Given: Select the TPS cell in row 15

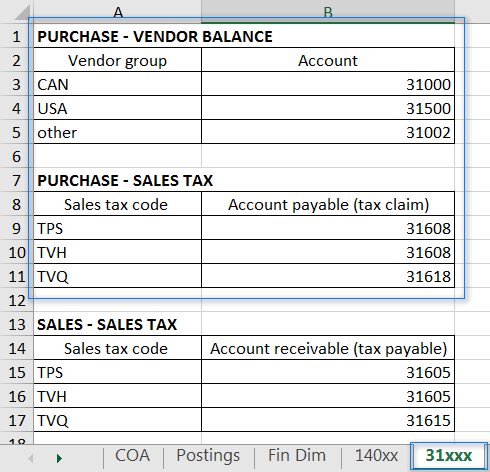Looking at the screenshot, I should [x=118, y=372].
